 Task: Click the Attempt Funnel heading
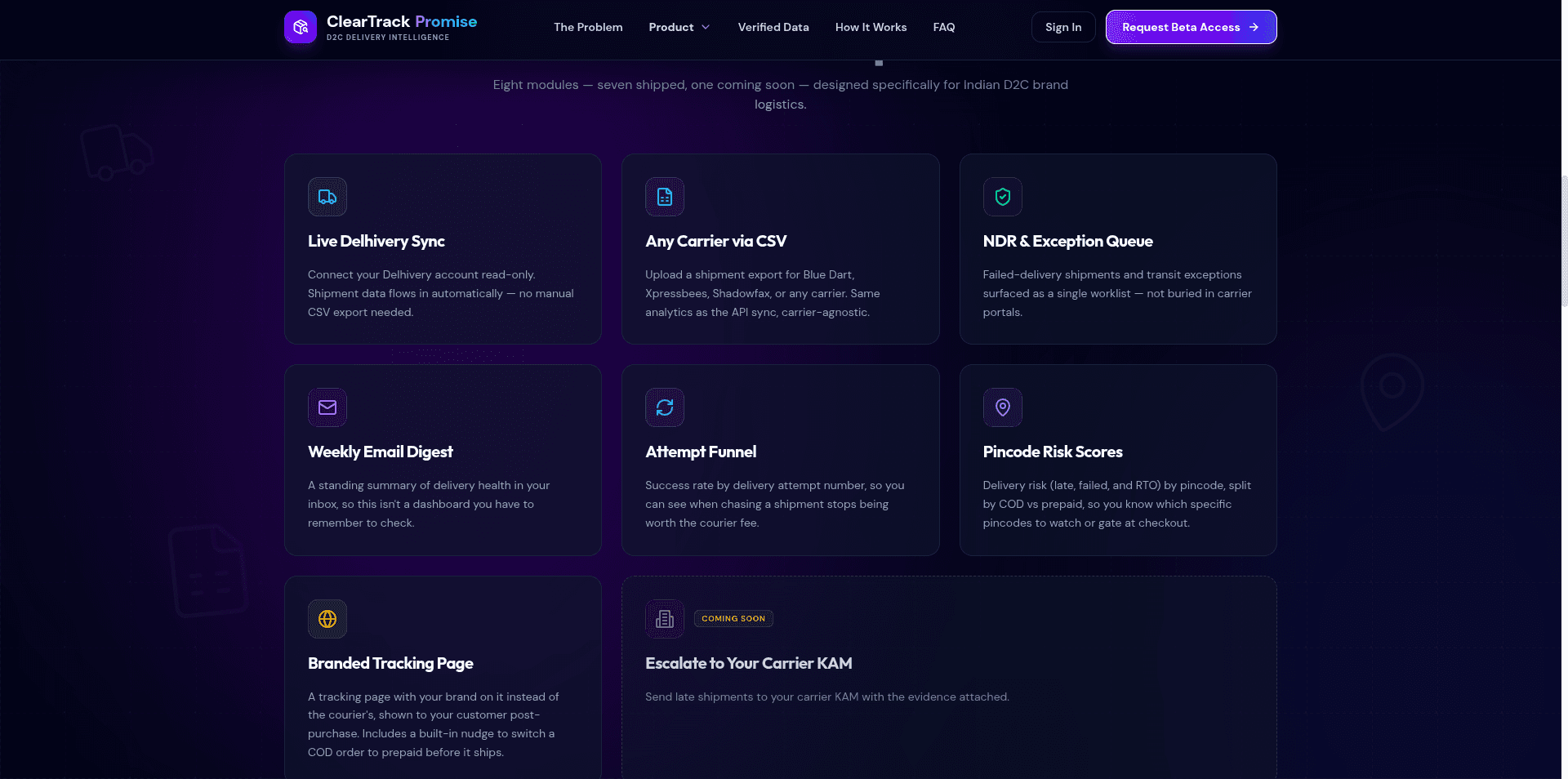click(x=701, y=452)
